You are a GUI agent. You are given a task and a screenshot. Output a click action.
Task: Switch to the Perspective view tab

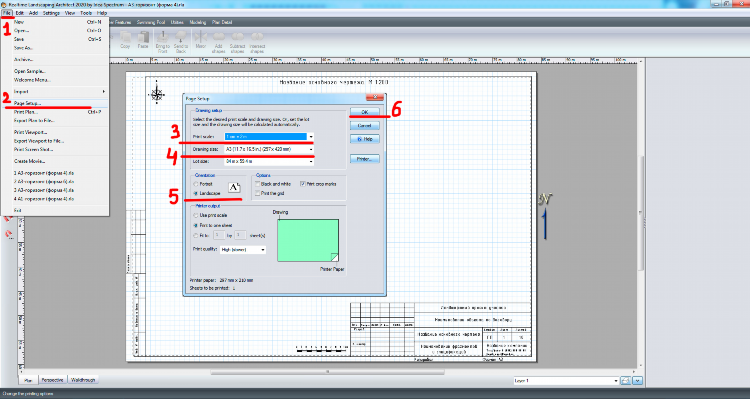(52, 380)
